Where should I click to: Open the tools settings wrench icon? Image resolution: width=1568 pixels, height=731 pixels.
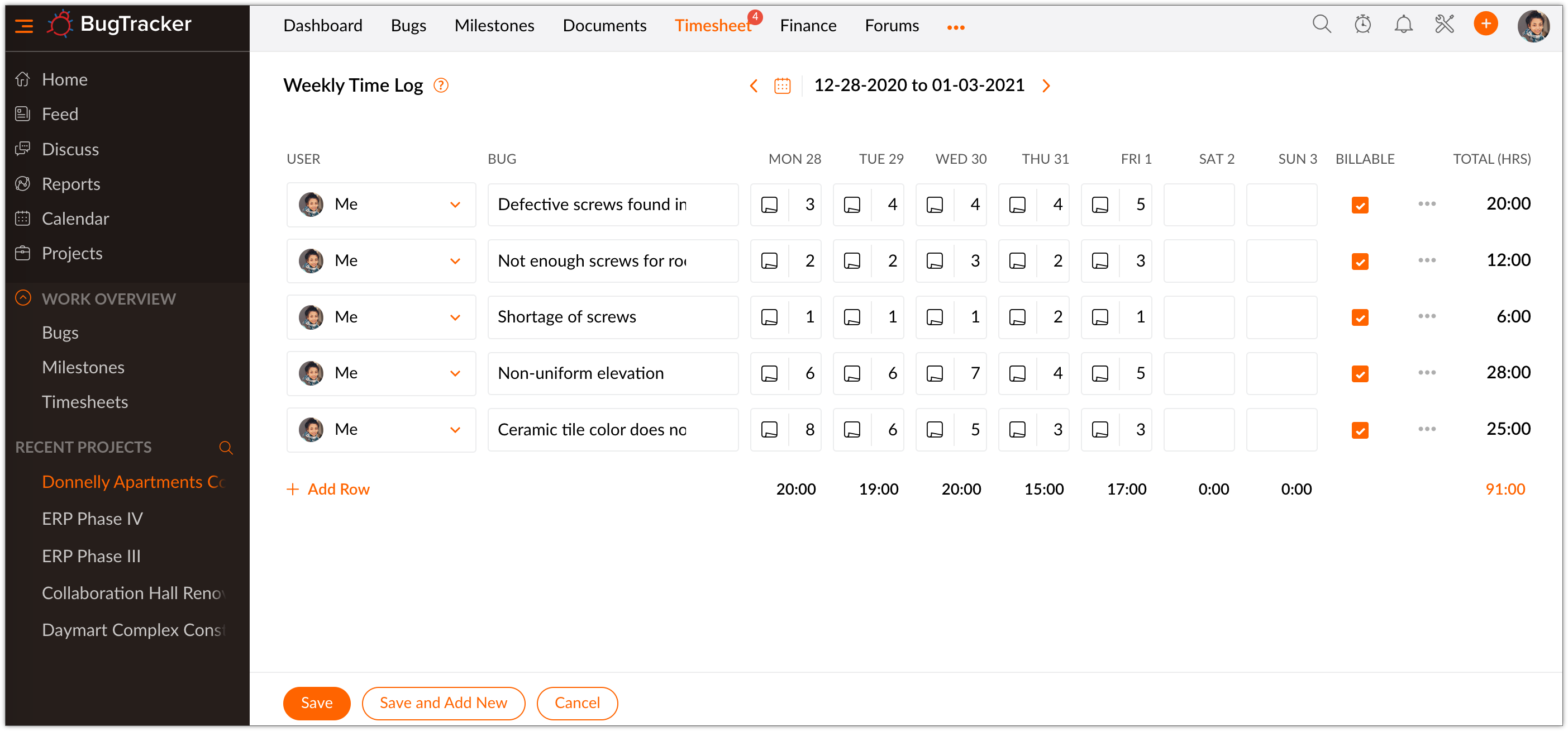point(1444,25)
